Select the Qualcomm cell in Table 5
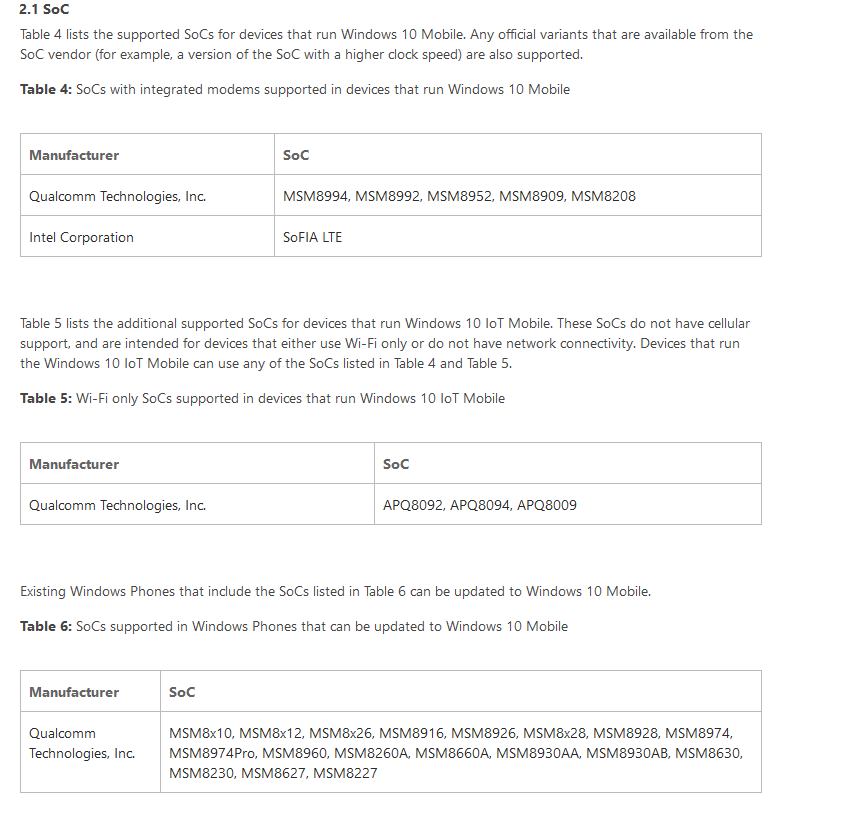The image size is (846, 823). (197, 504)
